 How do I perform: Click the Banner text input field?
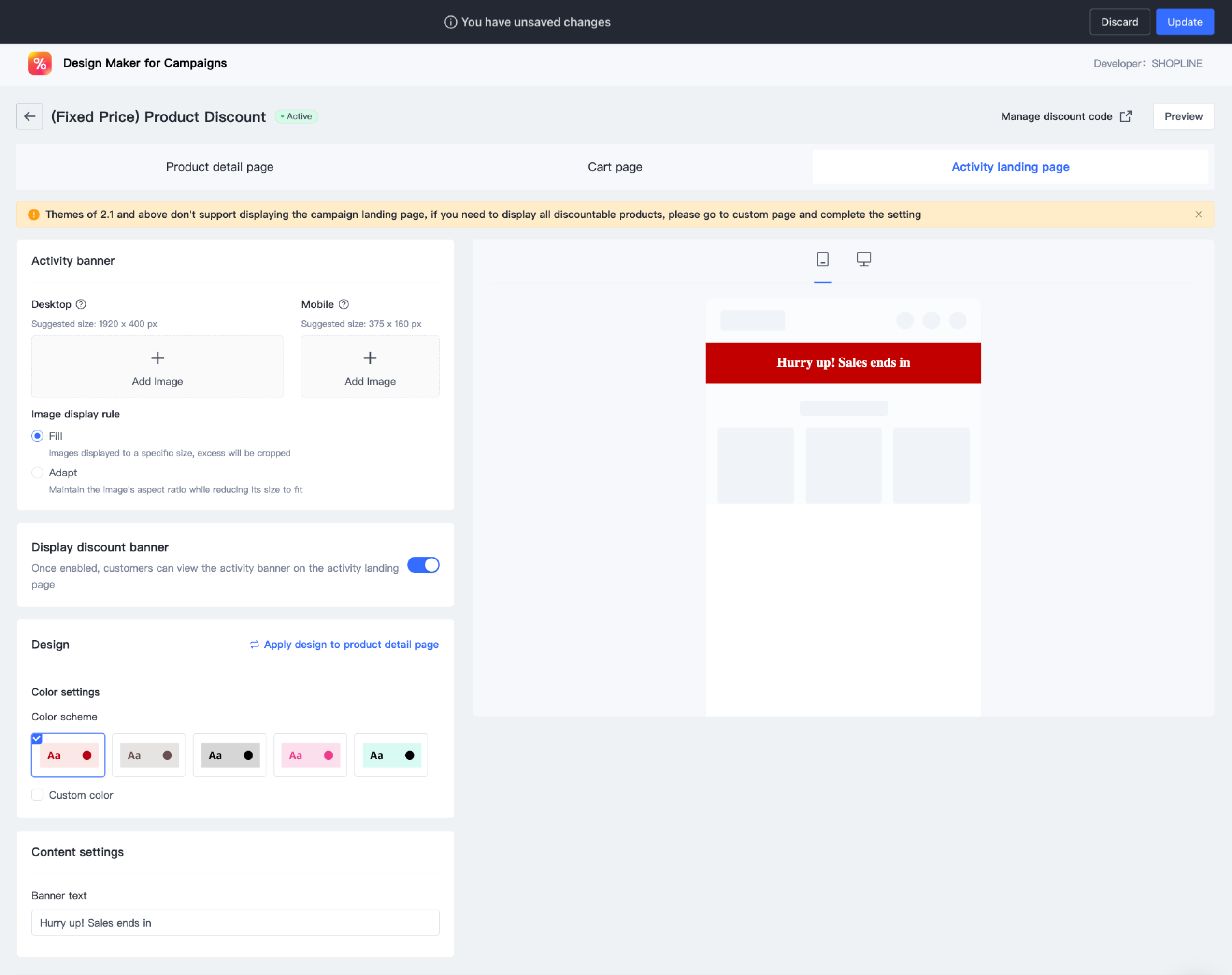click(235, 923)
